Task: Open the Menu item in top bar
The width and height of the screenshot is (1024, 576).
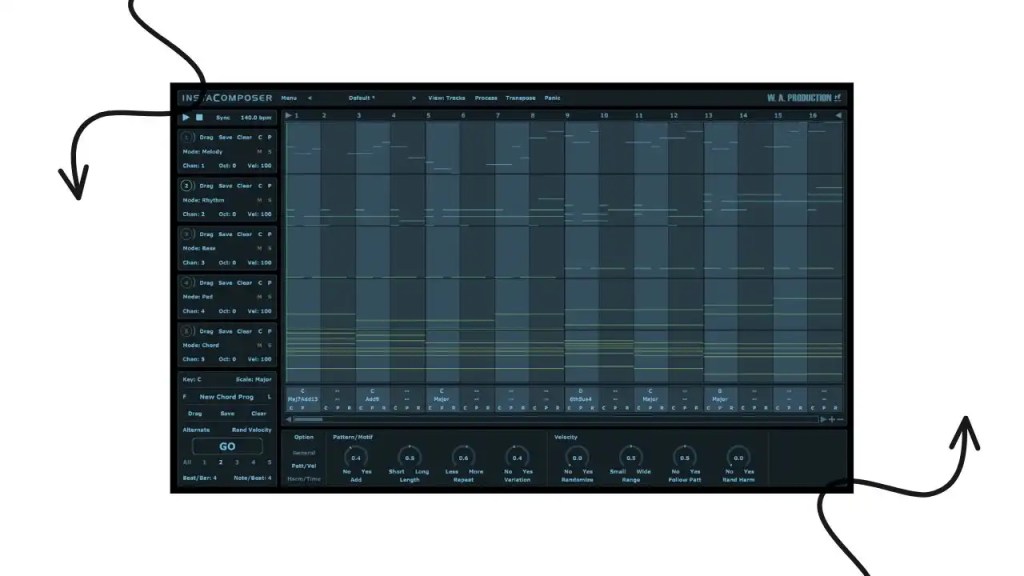Action: tap(289, 98)
